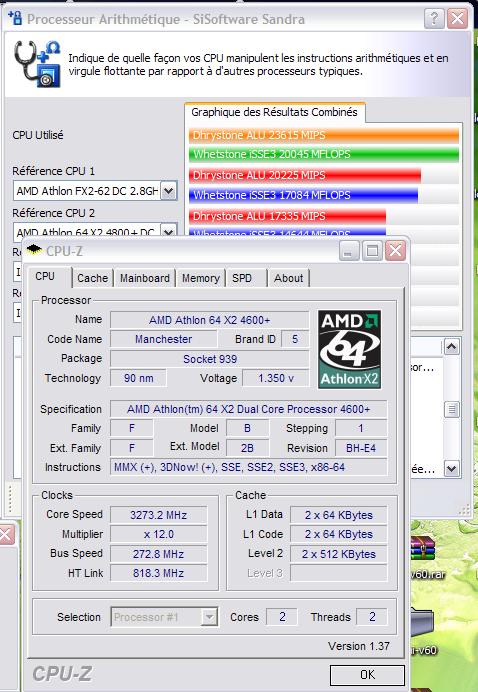Image resolution: width=478 pixels, height=692 pixels.
Task: Click the Ext. Model value 2B
Action: pos(247,448)
